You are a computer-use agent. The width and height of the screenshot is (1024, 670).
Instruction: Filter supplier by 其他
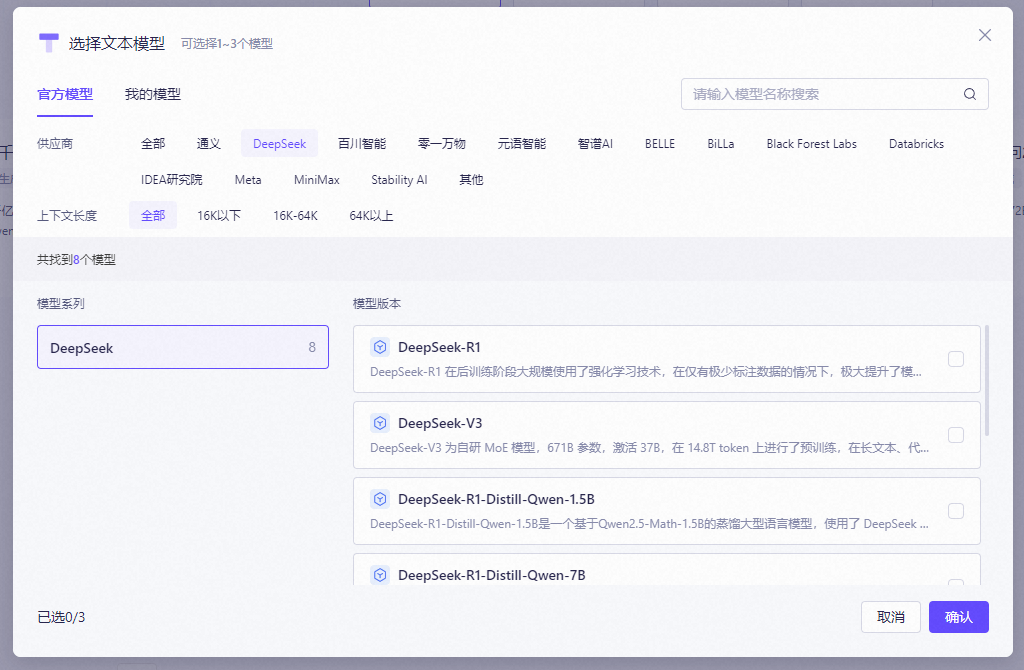point(471,180)
